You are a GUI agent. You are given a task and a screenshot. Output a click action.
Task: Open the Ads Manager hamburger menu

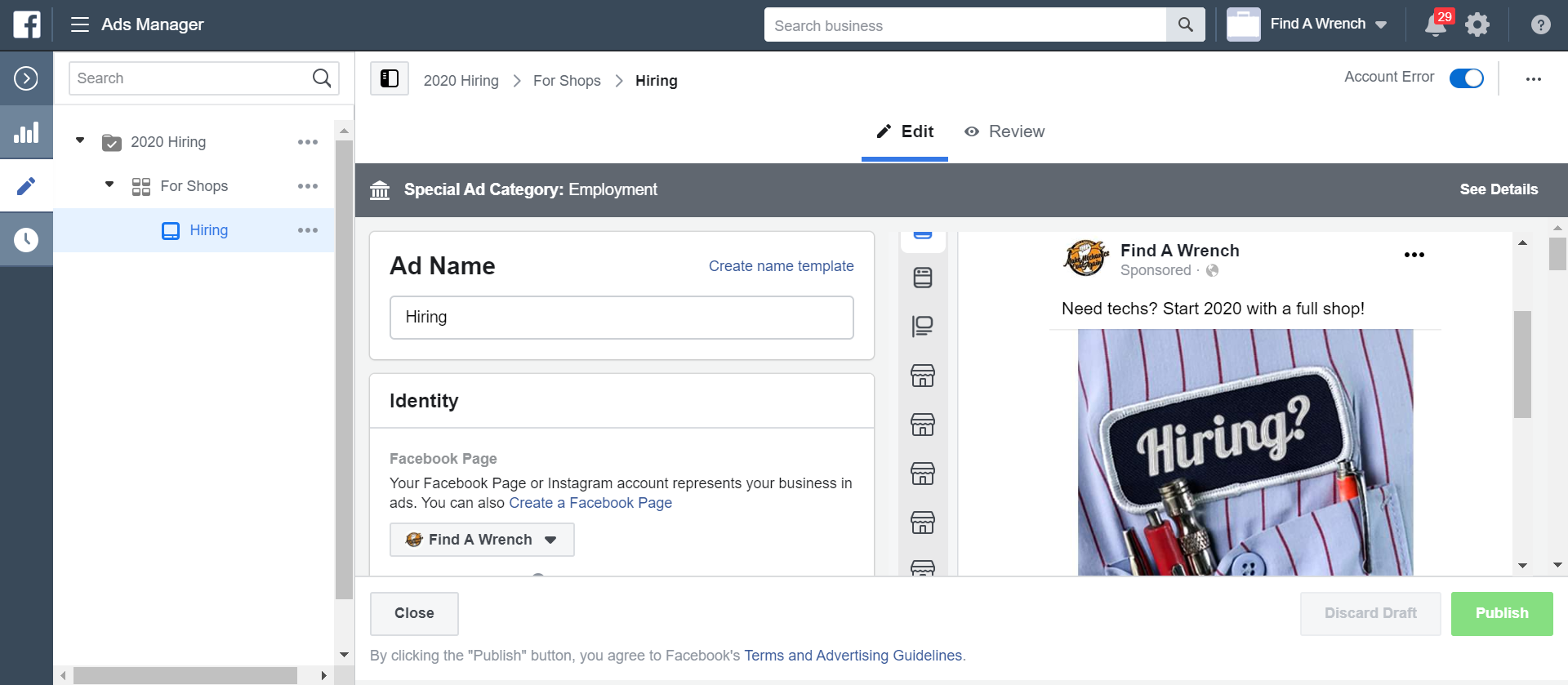79,24
